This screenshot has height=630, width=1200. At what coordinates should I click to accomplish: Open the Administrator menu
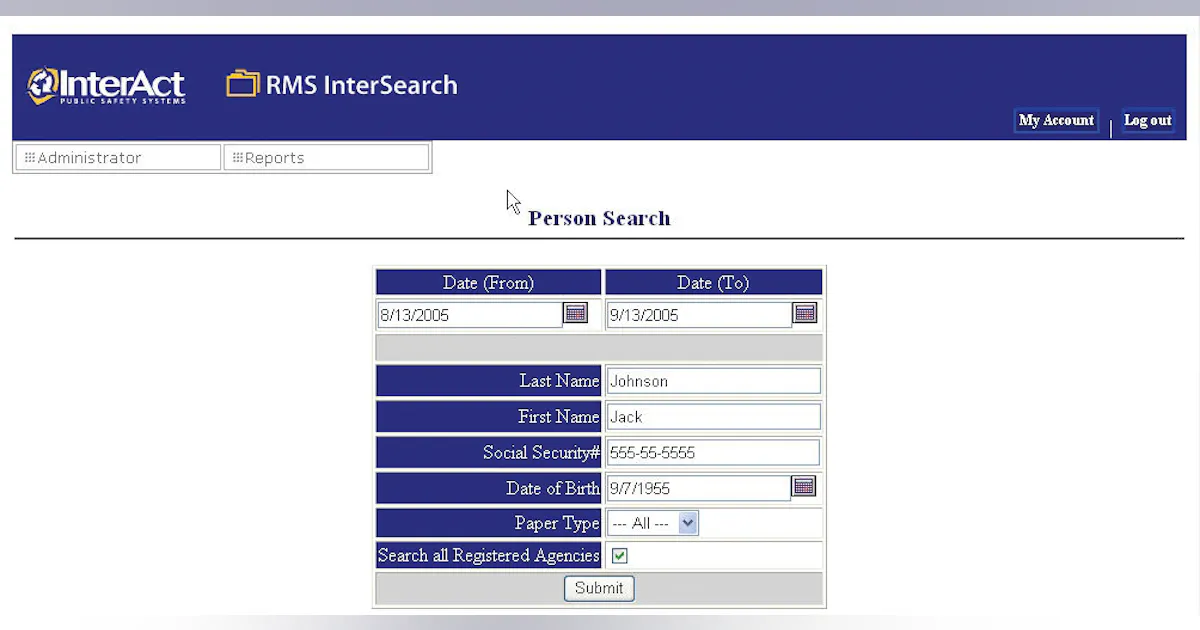point(118,158)
